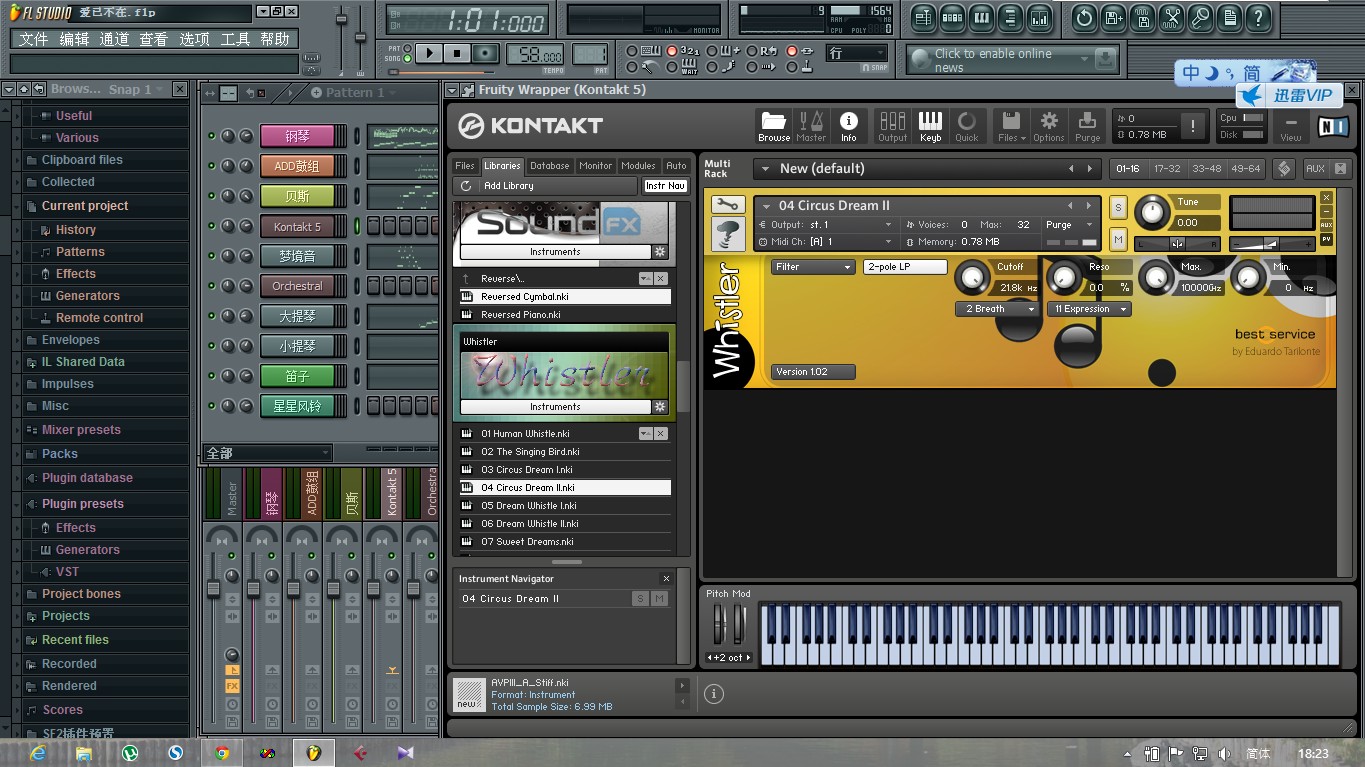Open Kontakt Options gear
1365x767 pixels.
click(1049, 126)
